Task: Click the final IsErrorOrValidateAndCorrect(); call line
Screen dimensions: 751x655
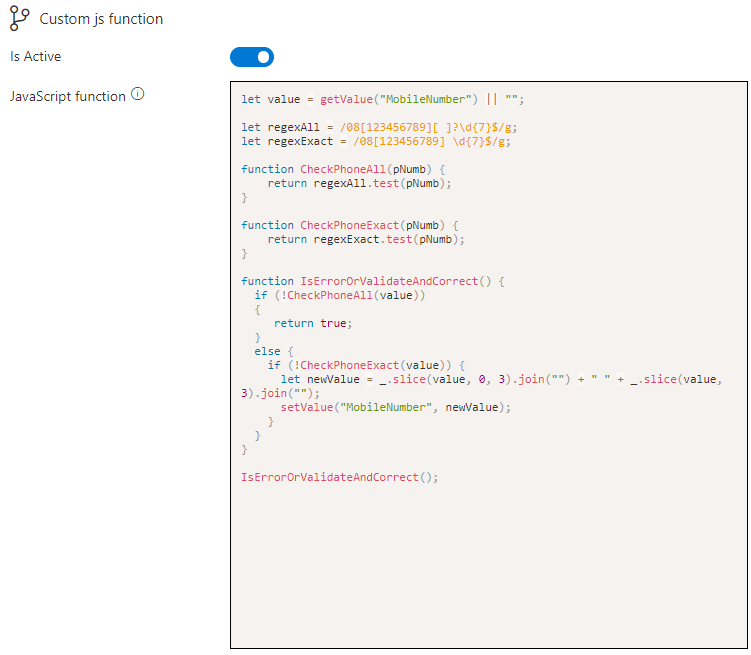Action: [339, 477]
